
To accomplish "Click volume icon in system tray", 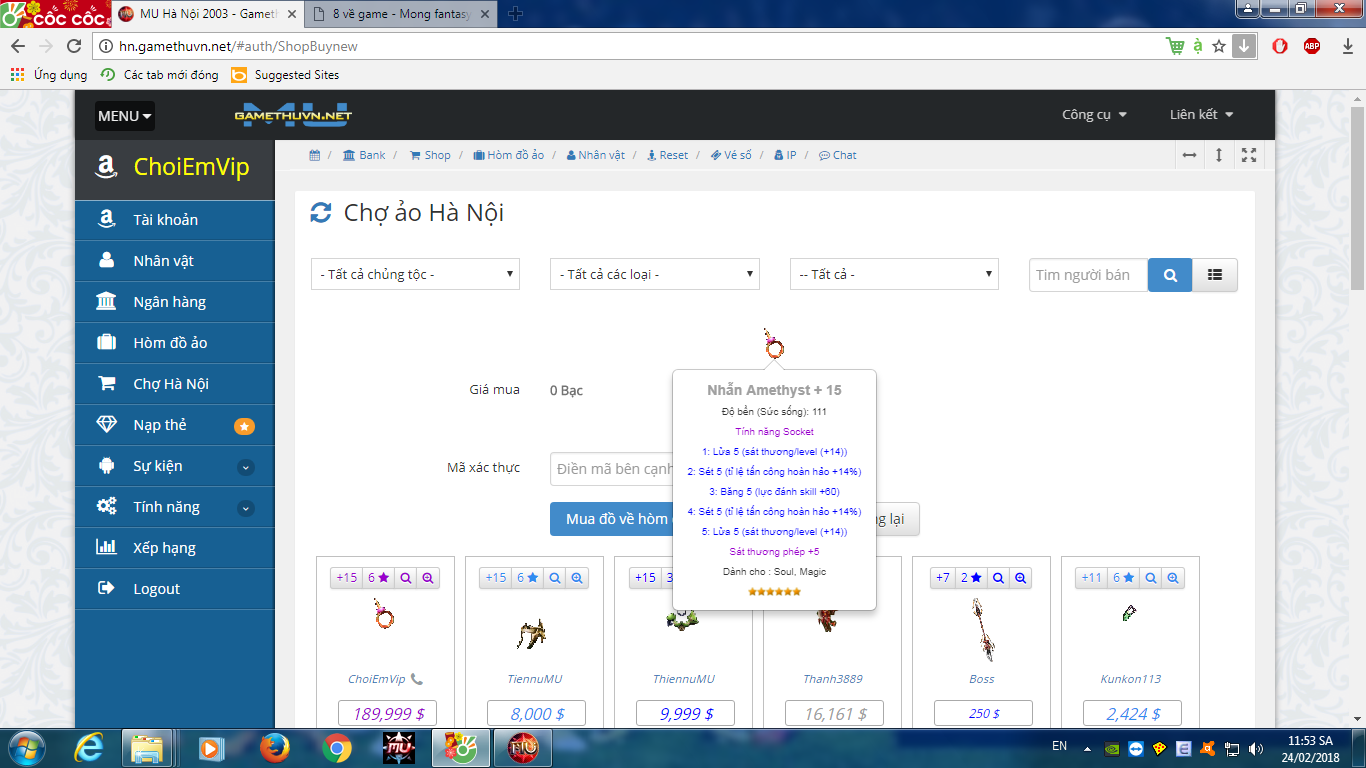I will [x=1255, y=748].
